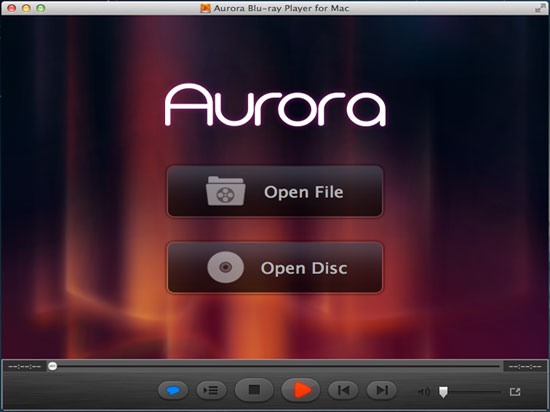Skip to the next chapter
Viewport: 550px width, 412px height.
[382, 390]
